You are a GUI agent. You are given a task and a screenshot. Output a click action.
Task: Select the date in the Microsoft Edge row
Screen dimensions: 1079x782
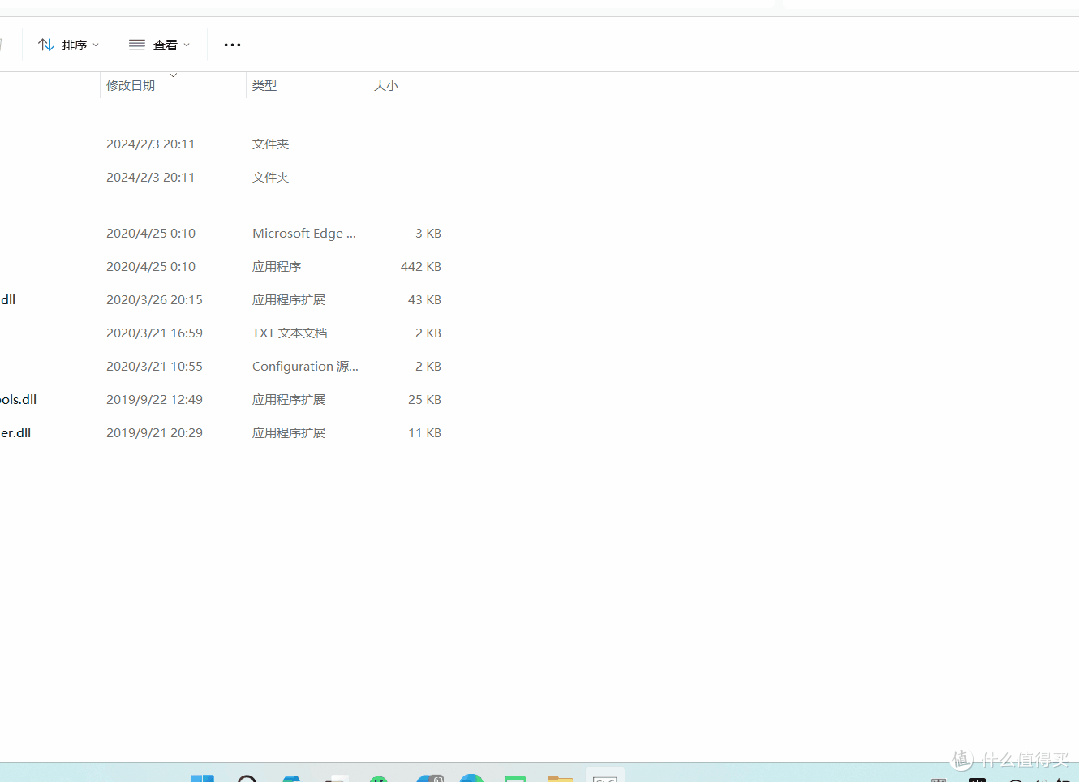pyautogui.click(x=151, y=233)
